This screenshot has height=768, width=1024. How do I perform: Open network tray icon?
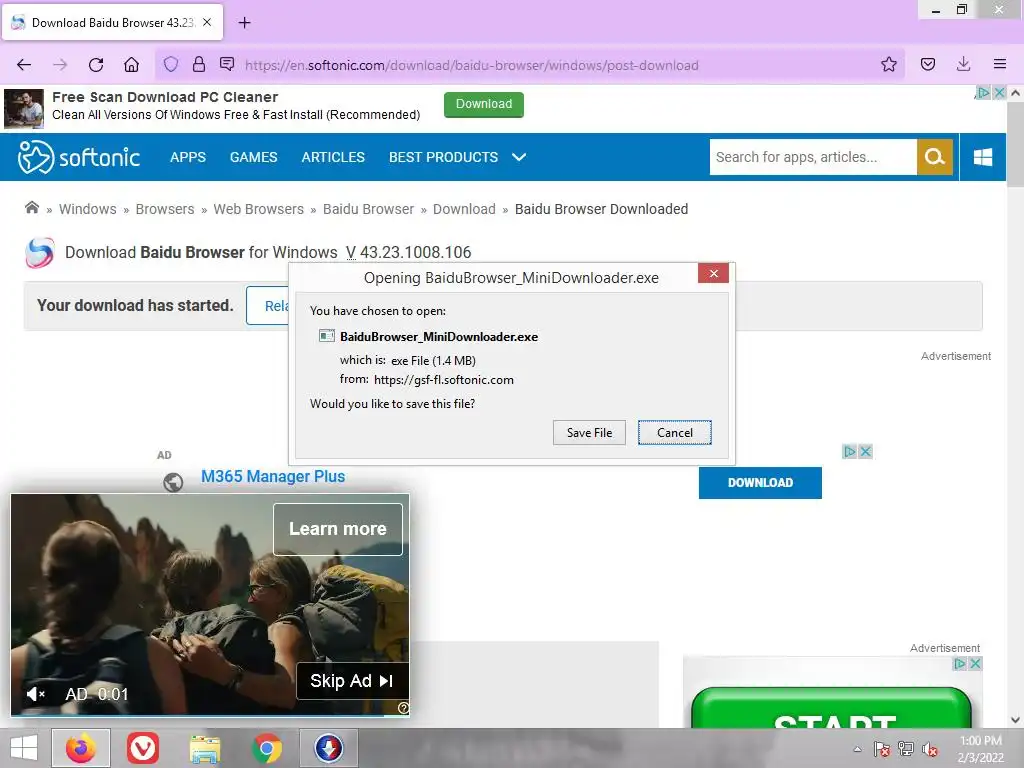pos(906,749)
